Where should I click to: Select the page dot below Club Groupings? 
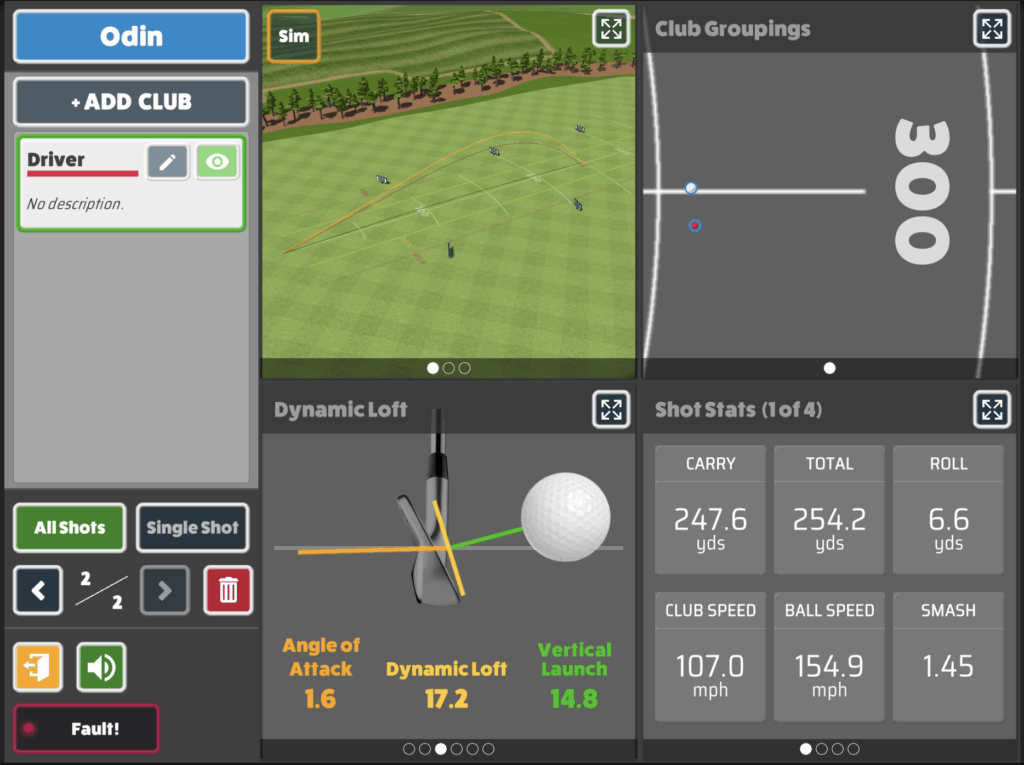coord(830,367)
